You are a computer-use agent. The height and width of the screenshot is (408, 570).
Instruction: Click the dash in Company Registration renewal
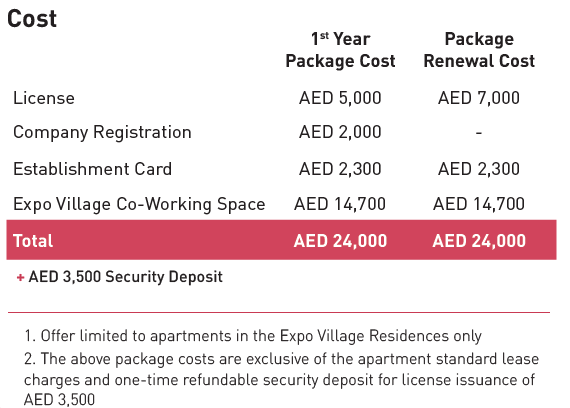479,133
